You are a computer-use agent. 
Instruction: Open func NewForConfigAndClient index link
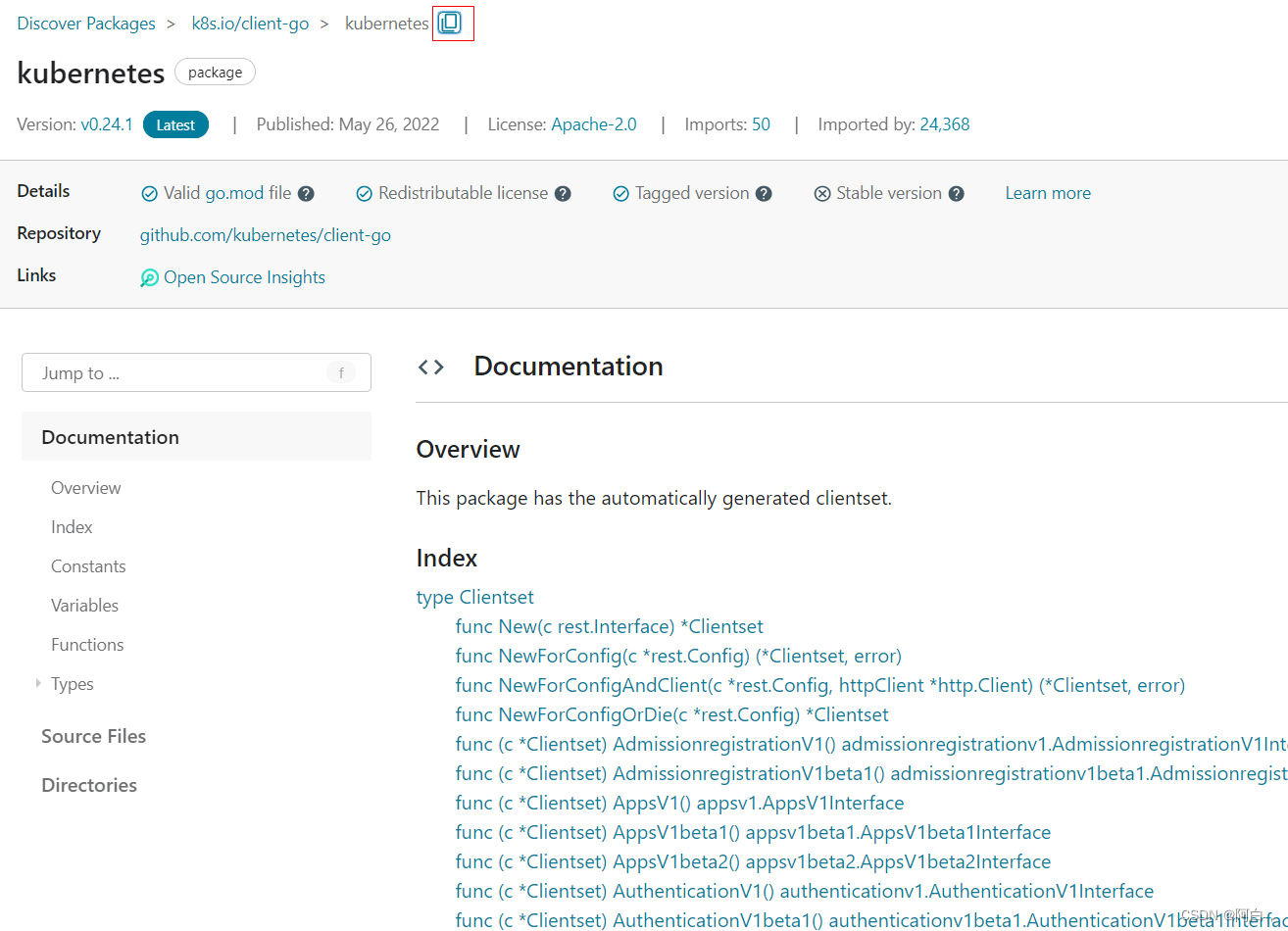point(820,685)
